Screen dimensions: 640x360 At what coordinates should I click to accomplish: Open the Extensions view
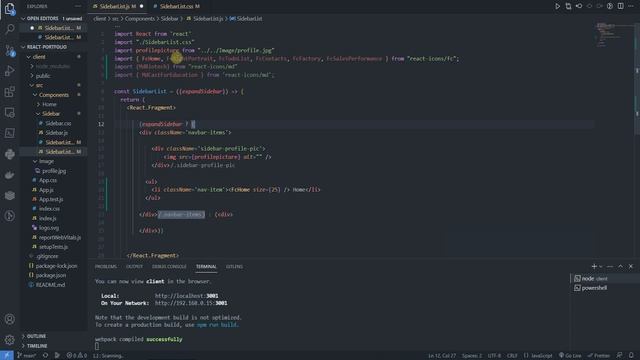pos(10,92)
